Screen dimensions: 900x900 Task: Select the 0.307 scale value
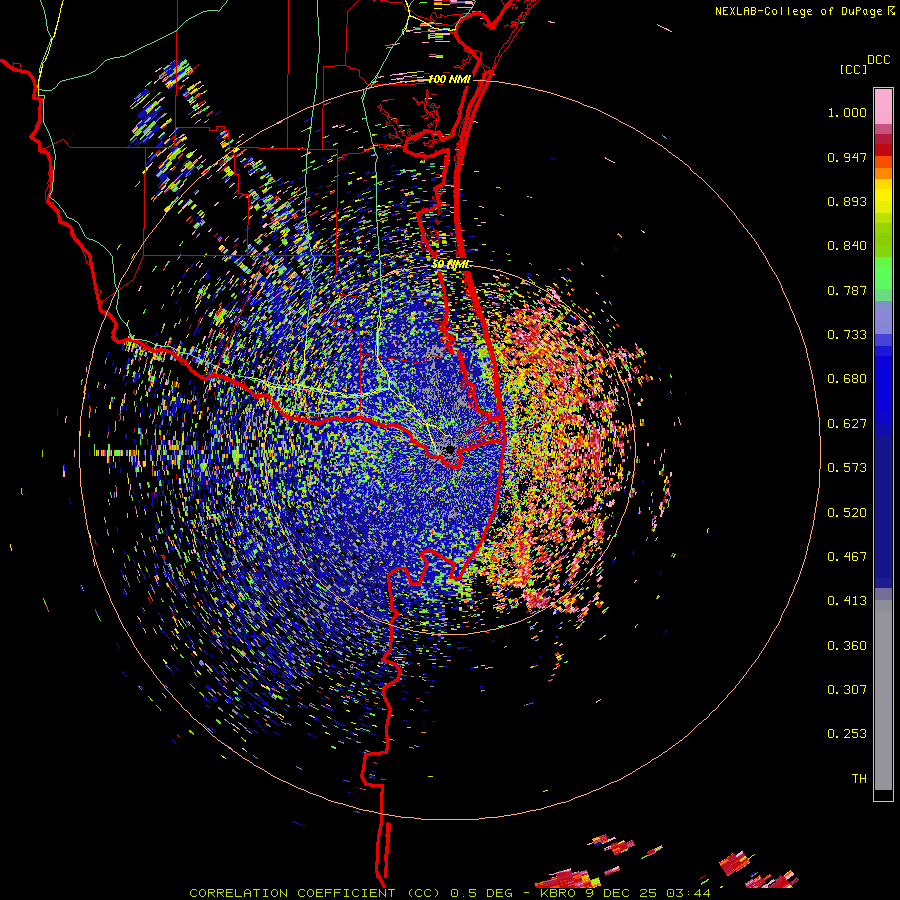coord(847,690)
